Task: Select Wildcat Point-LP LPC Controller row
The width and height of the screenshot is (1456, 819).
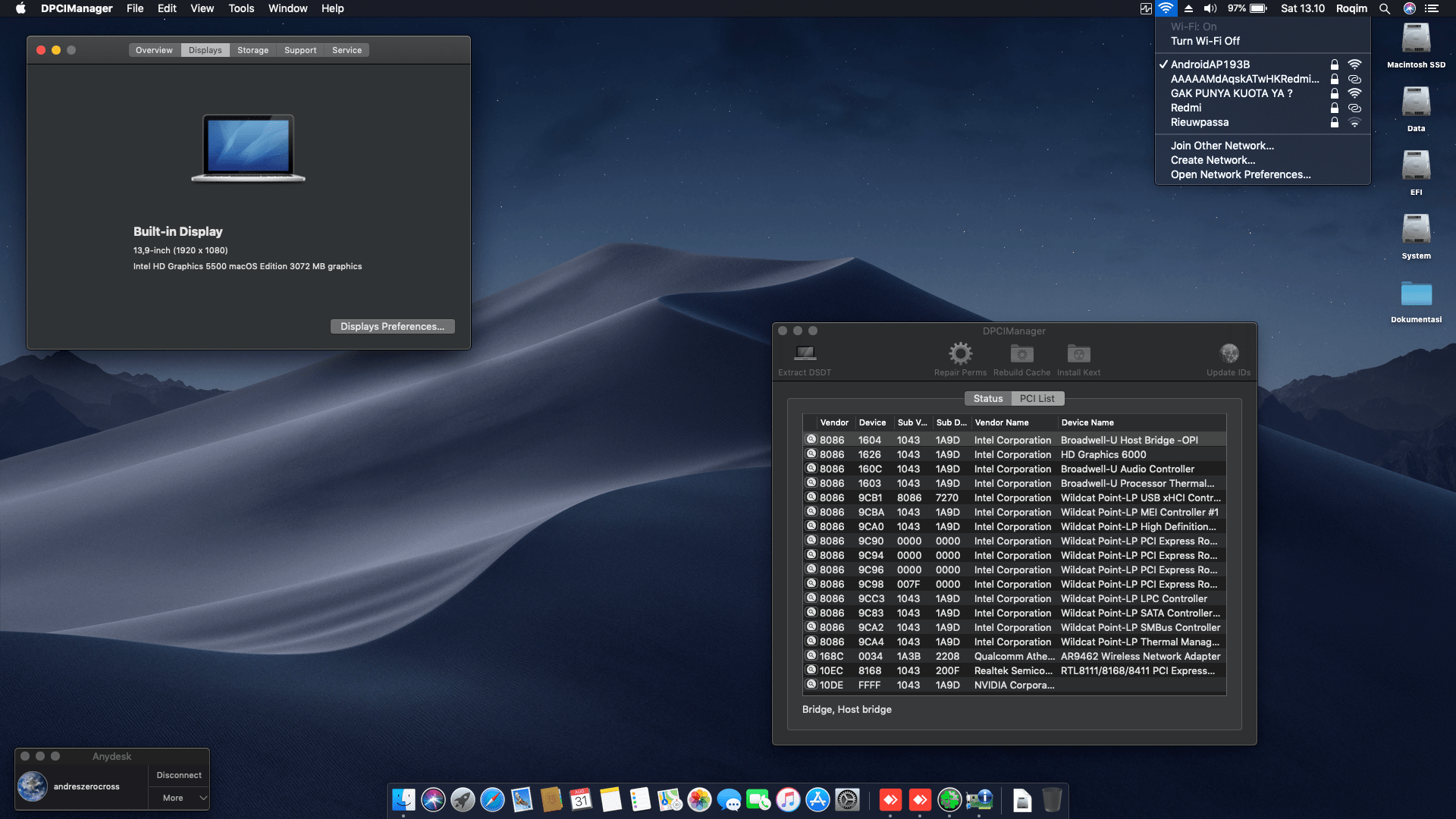Action: (x=1014, y=598)
